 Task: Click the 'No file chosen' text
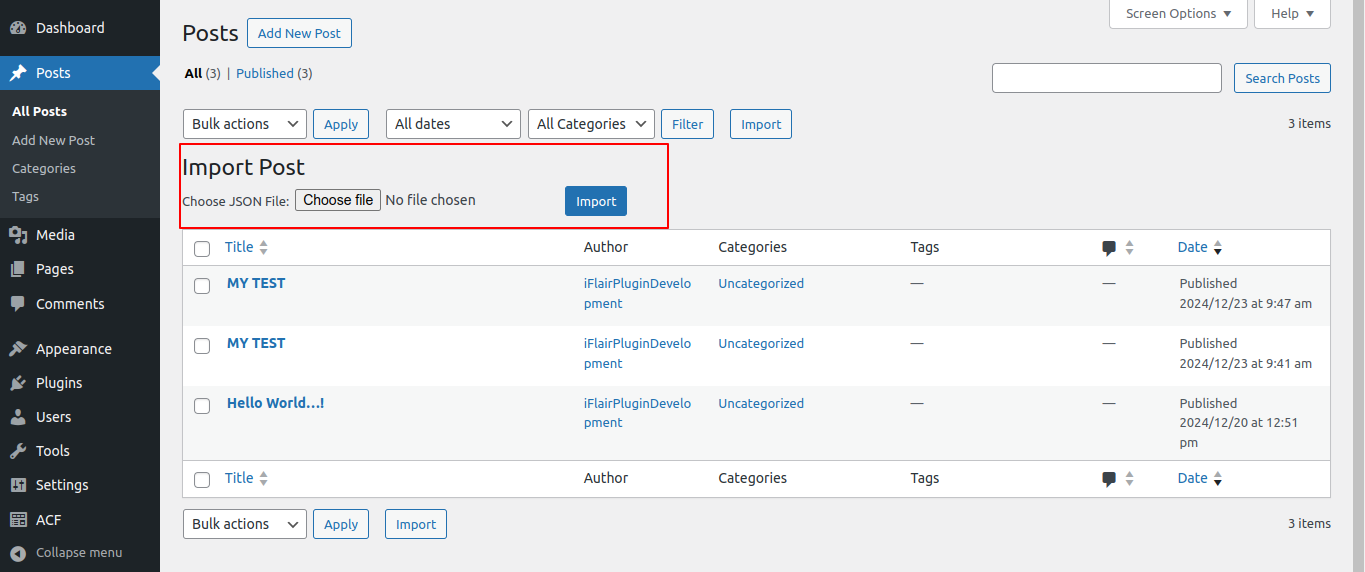point(430,200)
